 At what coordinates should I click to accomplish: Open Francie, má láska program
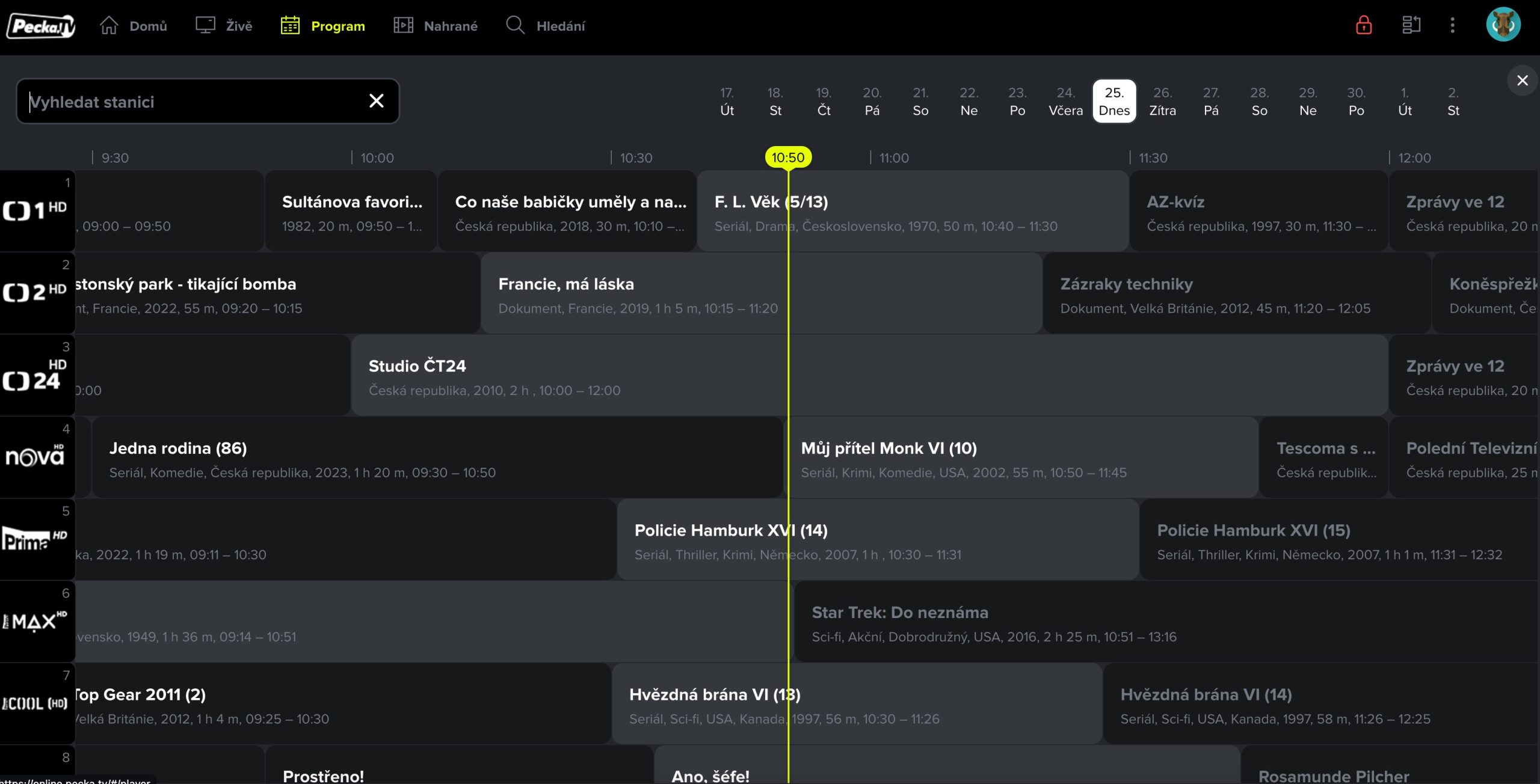point(762,293)
